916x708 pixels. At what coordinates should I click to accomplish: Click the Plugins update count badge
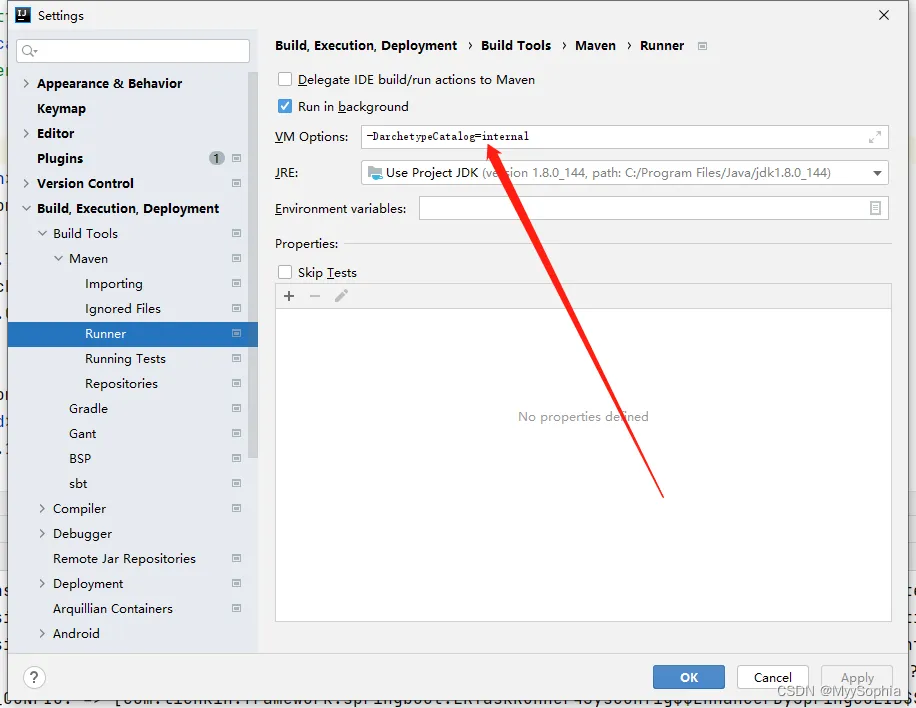(x=217, y=158)
